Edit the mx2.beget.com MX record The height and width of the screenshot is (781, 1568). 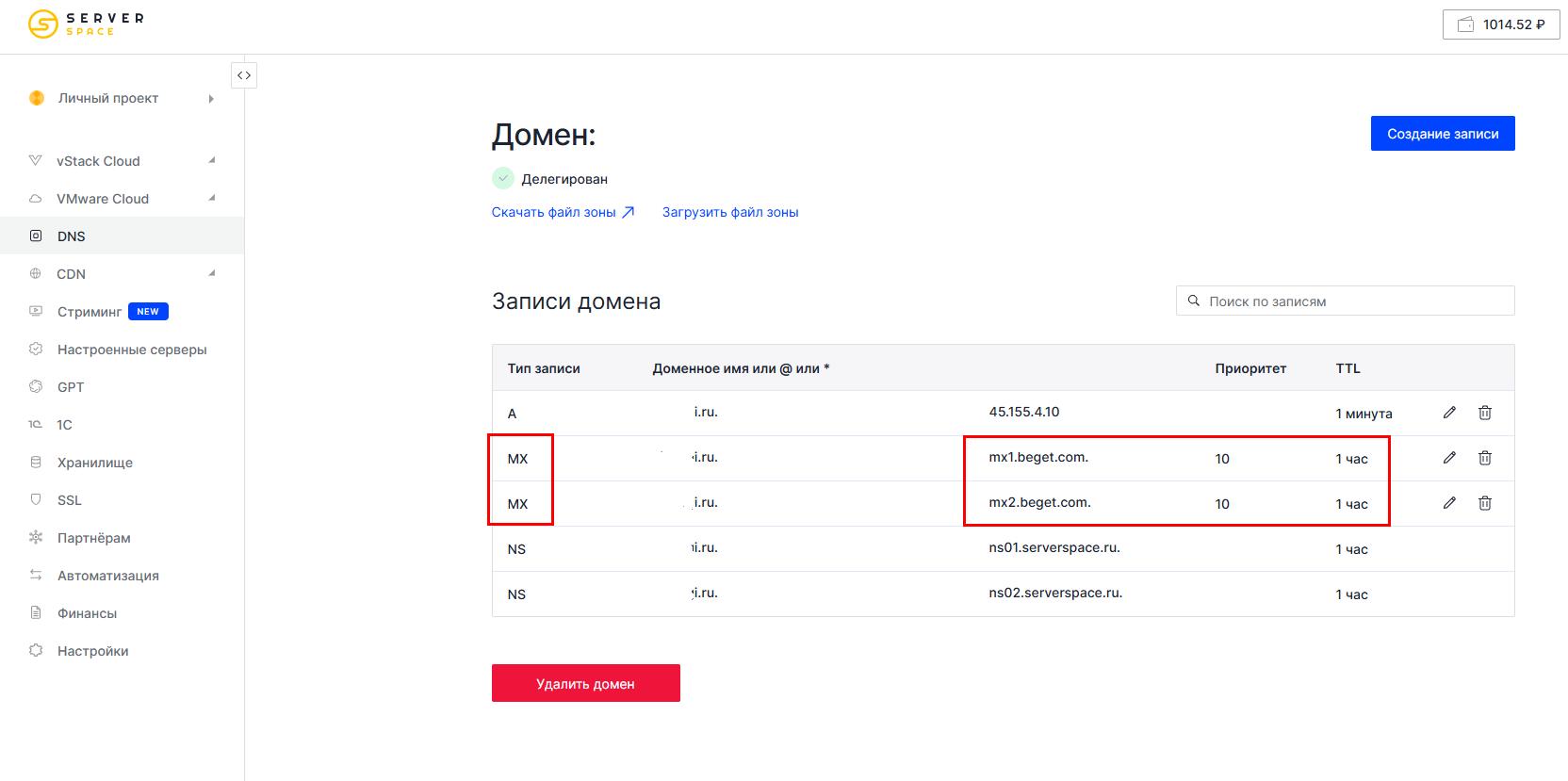click(1449, 503)
